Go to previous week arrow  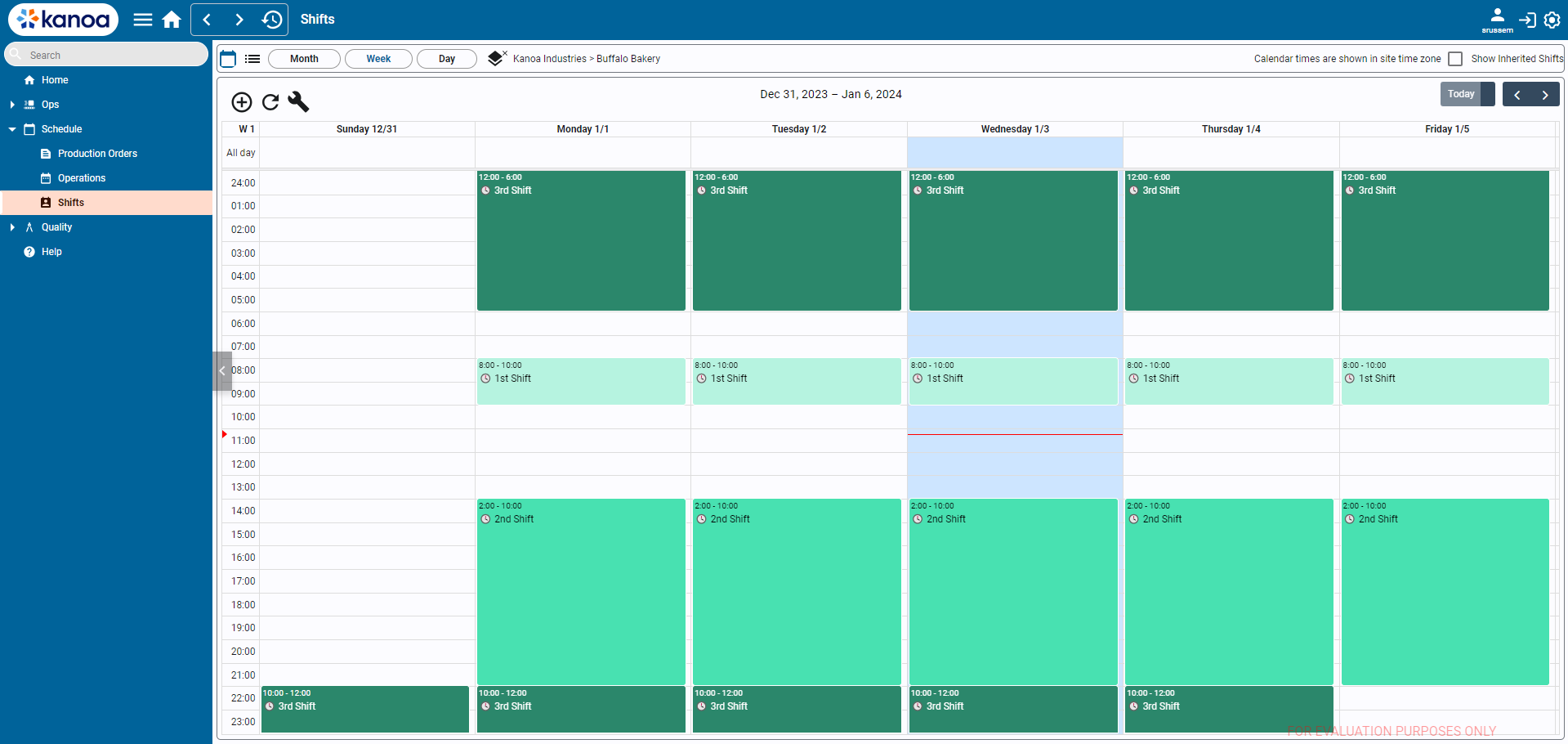click(1517, 94)
